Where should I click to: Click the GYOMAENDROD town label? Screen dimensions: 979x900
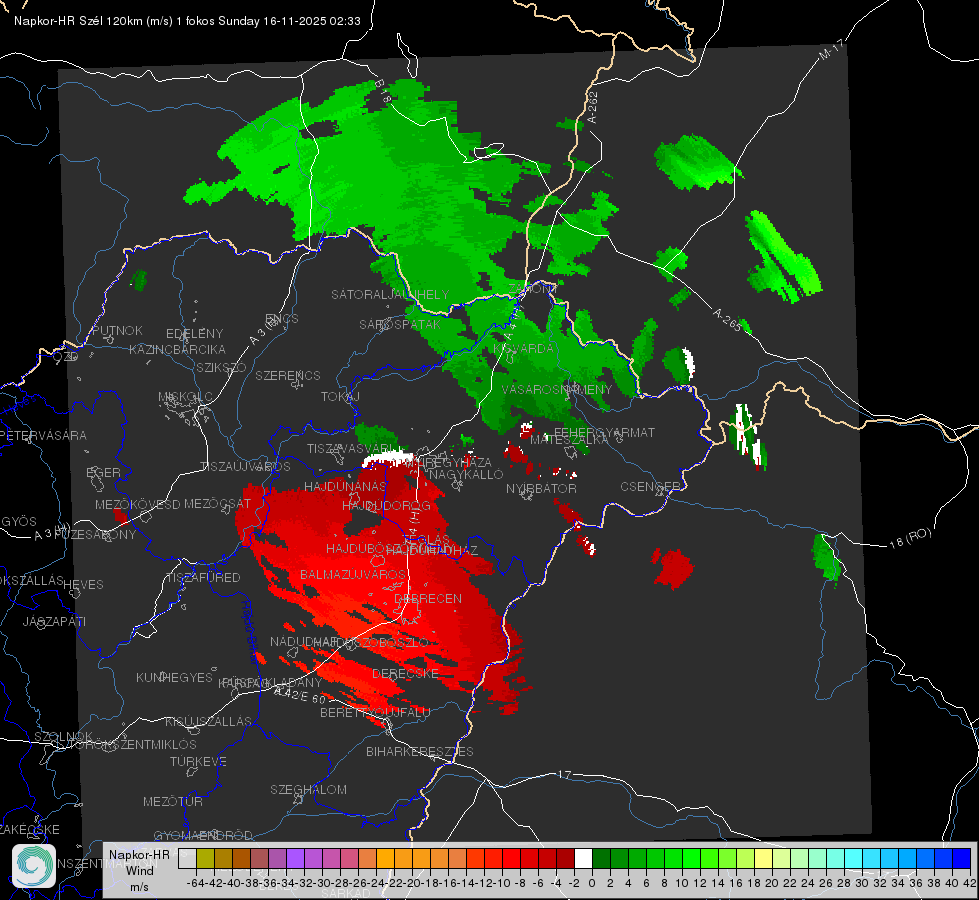pos(203,835)
